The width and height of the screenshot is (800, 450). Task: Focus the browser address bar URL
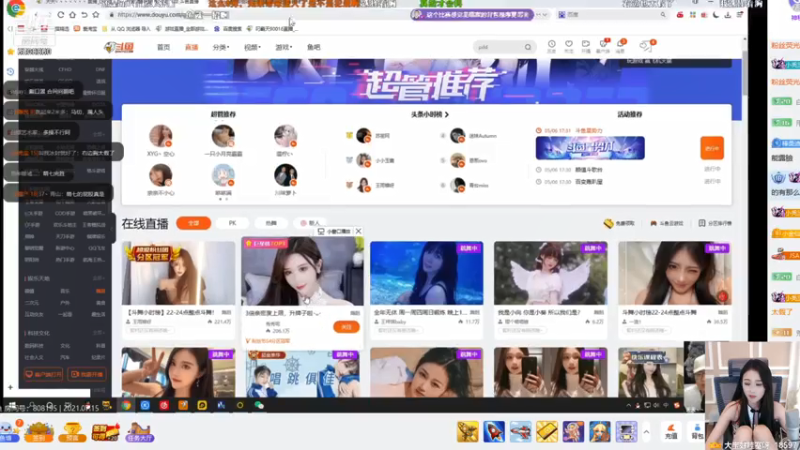(255, 15)
